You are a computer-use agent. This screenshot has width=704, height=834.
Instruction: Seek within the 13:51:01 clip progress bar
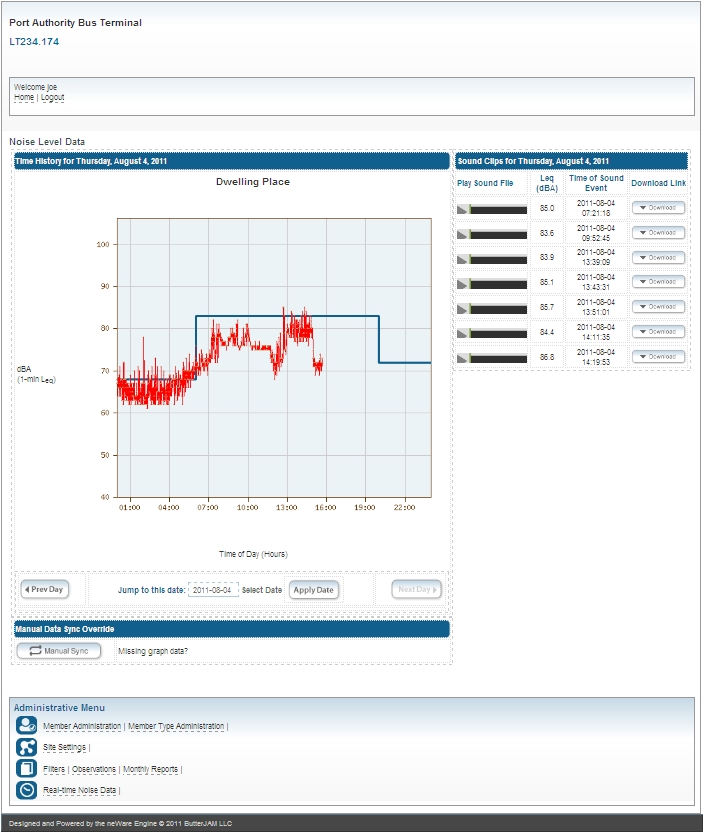coord(498,309)
